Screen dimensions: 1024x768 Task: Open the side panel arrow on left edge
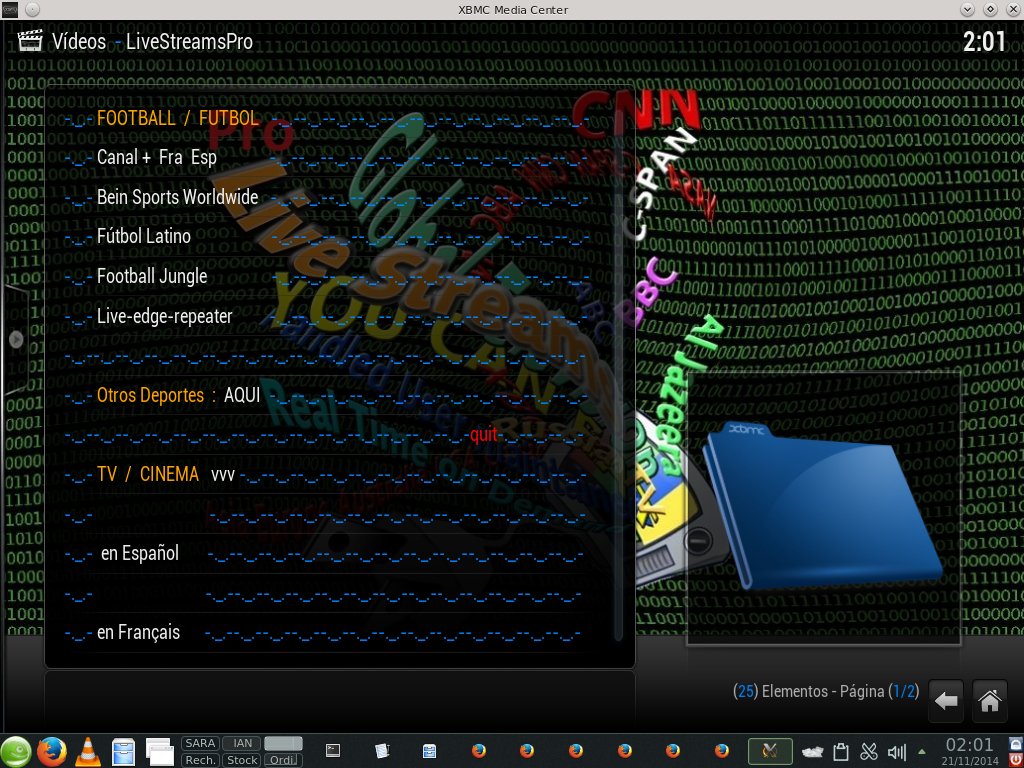tap(16, 339)
